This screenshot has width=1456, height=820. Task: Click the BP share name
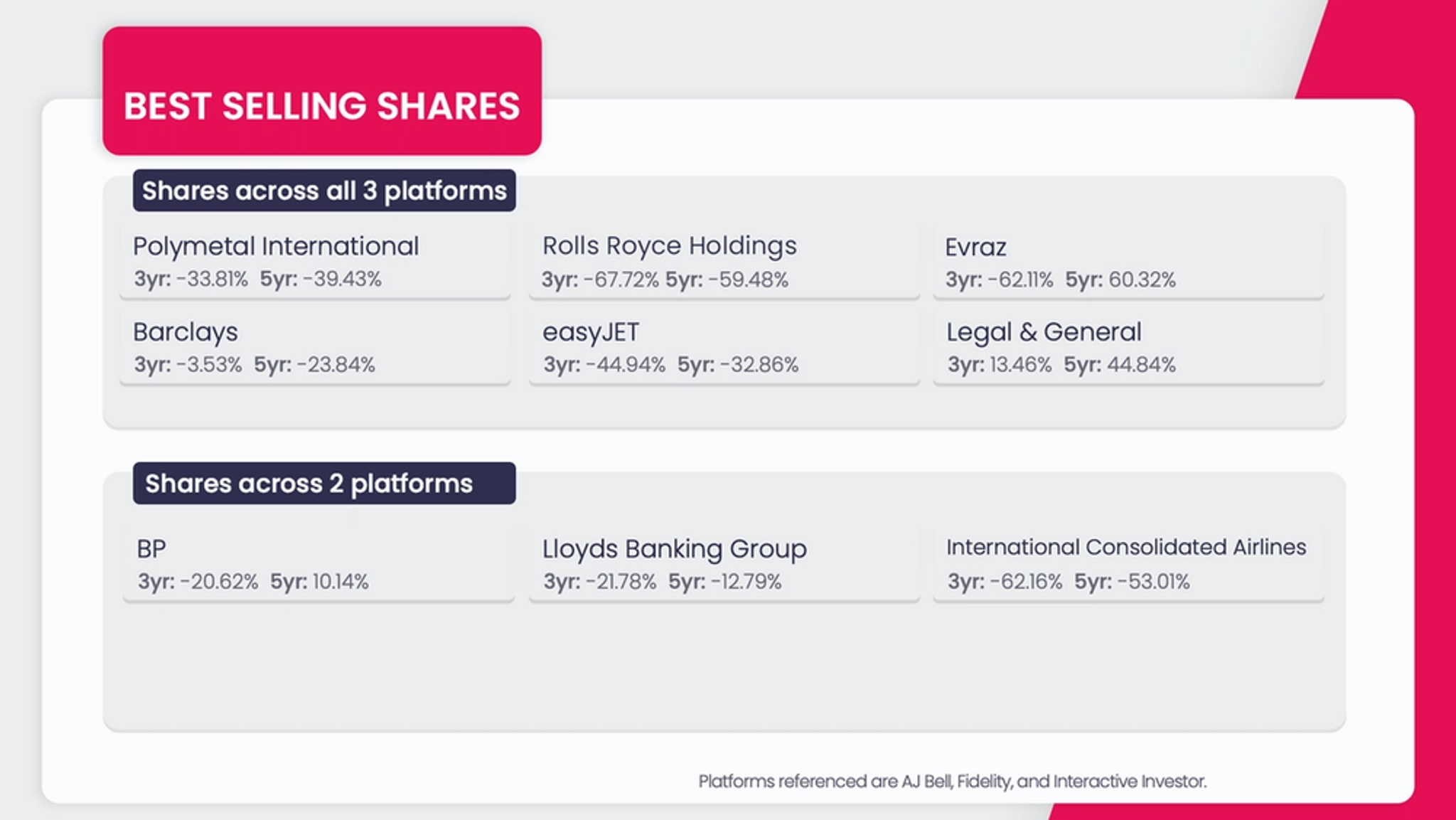[151, 549]
